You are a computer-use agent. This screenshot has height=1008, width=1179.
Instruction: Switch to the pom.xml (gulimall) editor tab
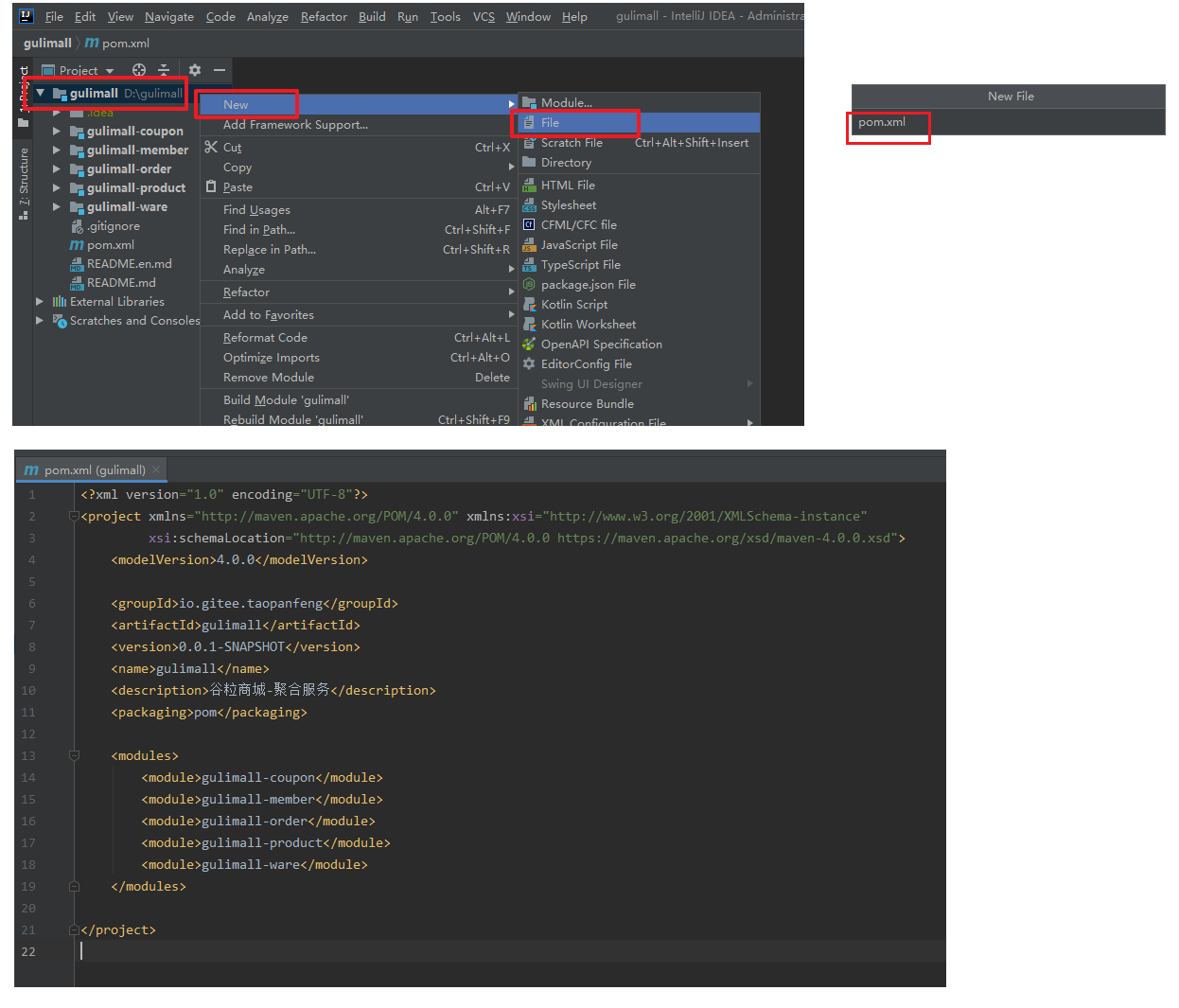(x=91, y=469)
